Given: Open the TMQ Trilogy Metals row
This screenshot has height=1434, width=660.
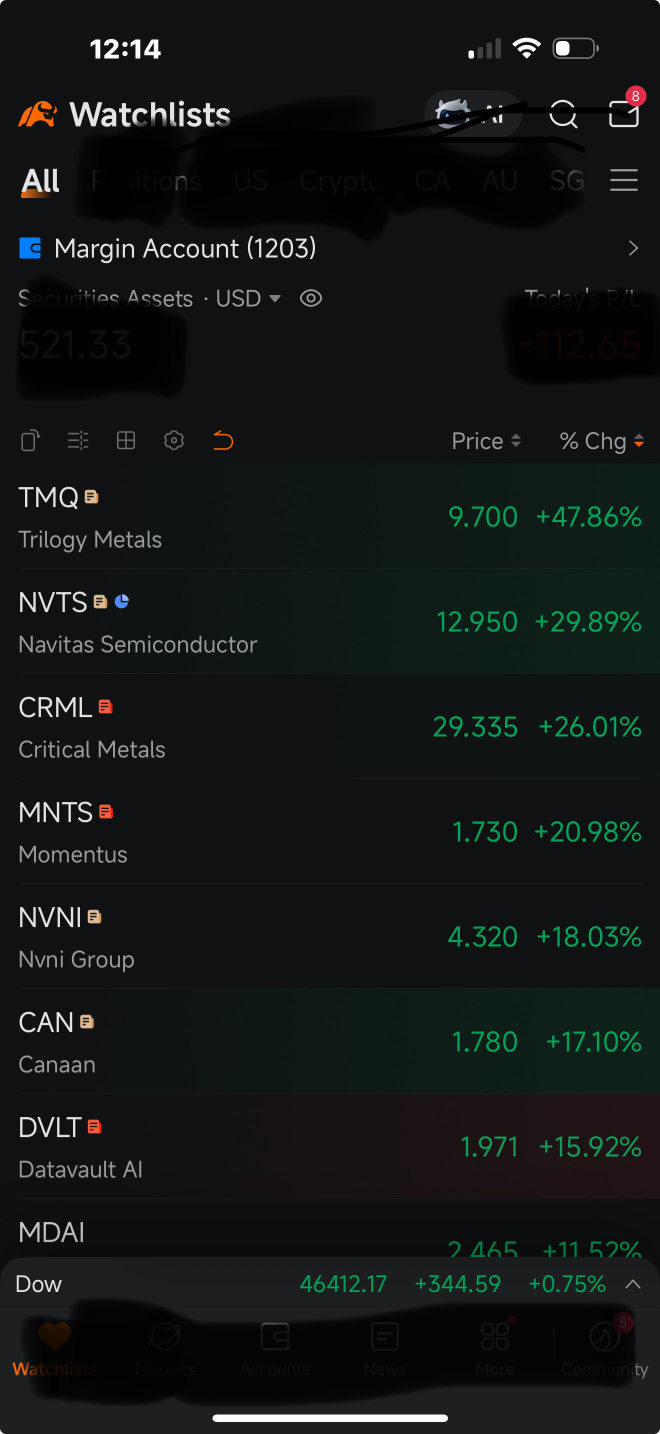Looking at the screenshot, I should (330, 517).
